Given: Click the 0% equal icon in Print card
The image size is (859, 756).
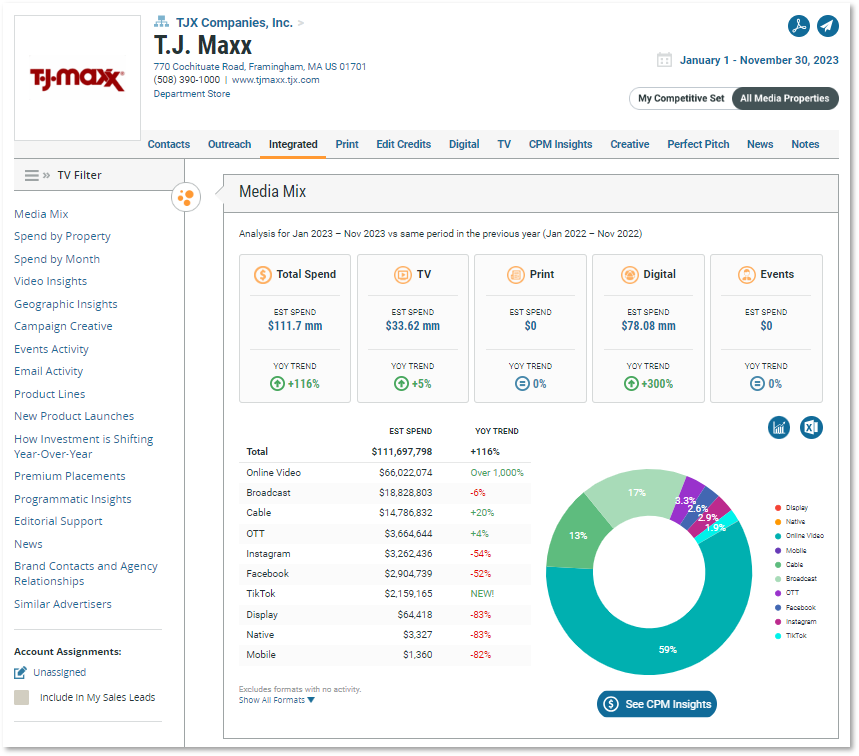Looking at the screenshot, I should [x=522, y=383].
